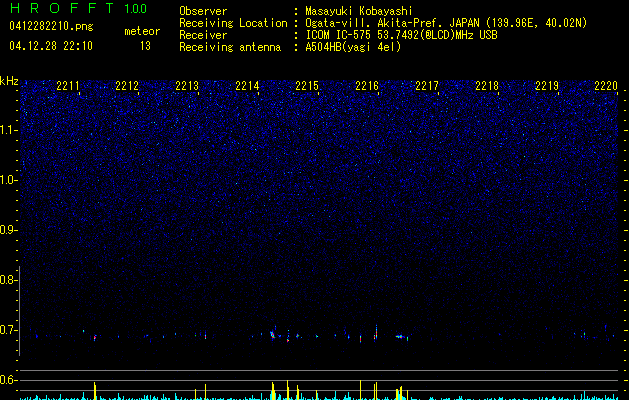Click time marker 2215
This screenshot has width=629, height=400.
(x=307, y=86)
